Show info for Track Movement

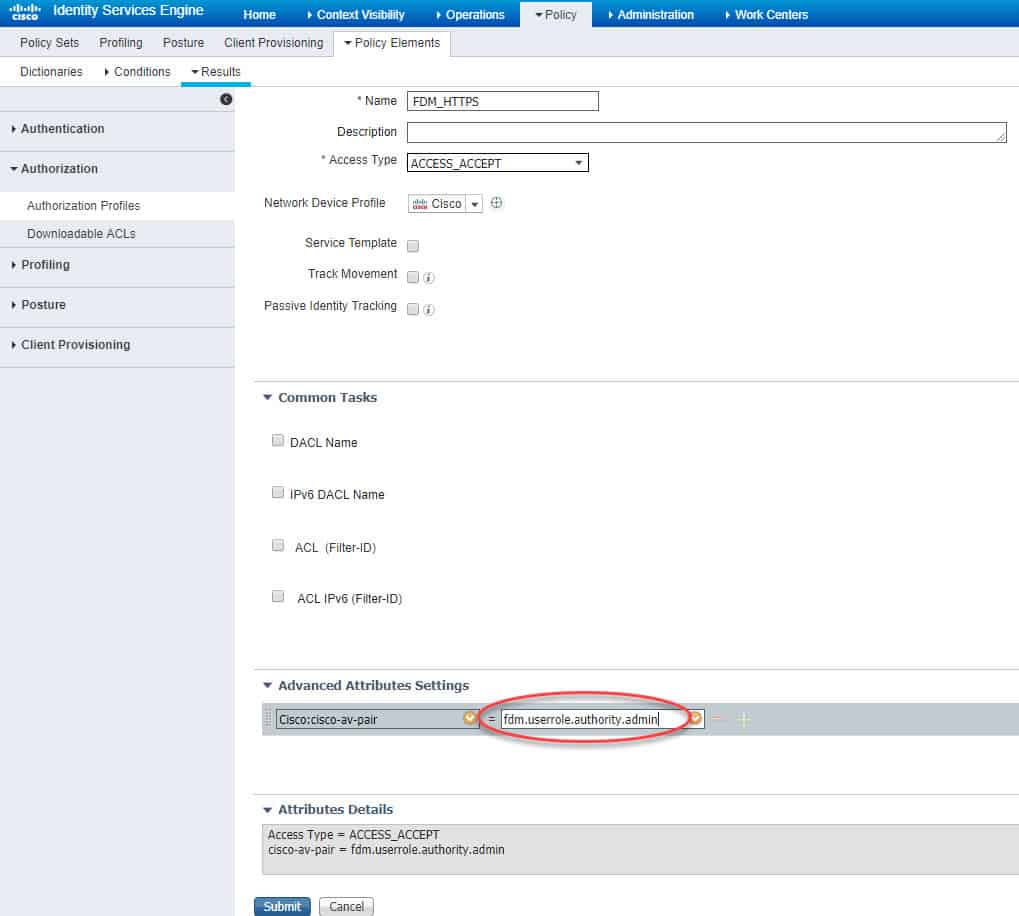(429, 277)
